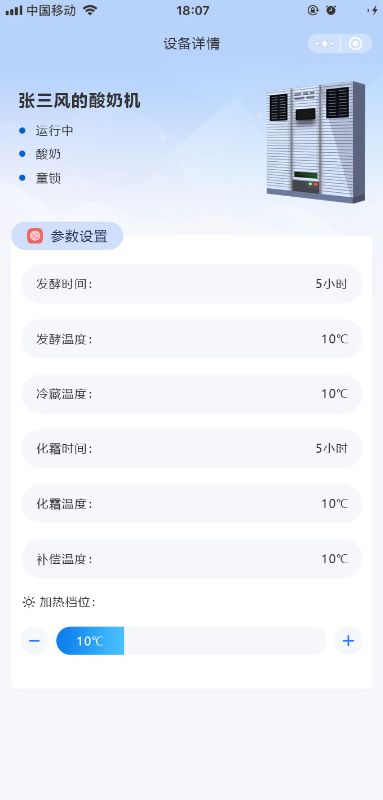Open the 发酵温度 setting row
The image size is (383, 800).
[192, 339]
